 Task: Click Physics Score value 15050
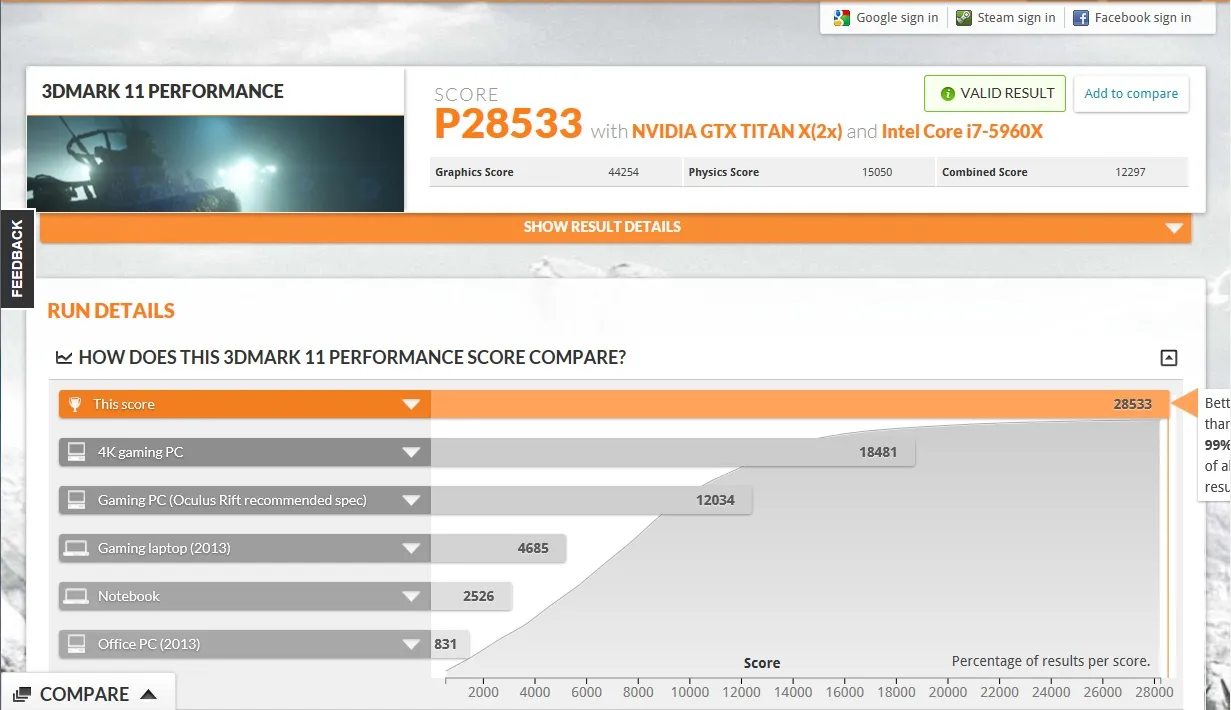coord(877,172)
